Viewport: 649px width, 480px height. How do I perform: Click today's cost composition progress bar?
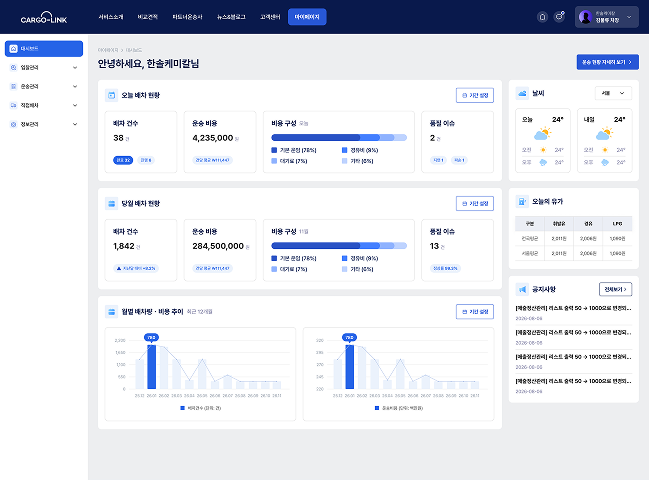(x=339, y=137)
